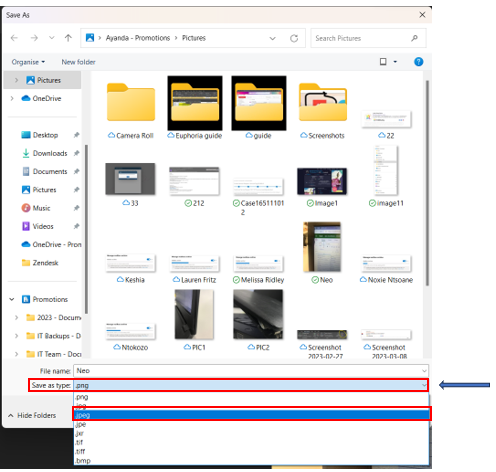The width and height of the screenshot is (496, 472).
Task: Choose .jpe from the type list
Action: (251, 424)
